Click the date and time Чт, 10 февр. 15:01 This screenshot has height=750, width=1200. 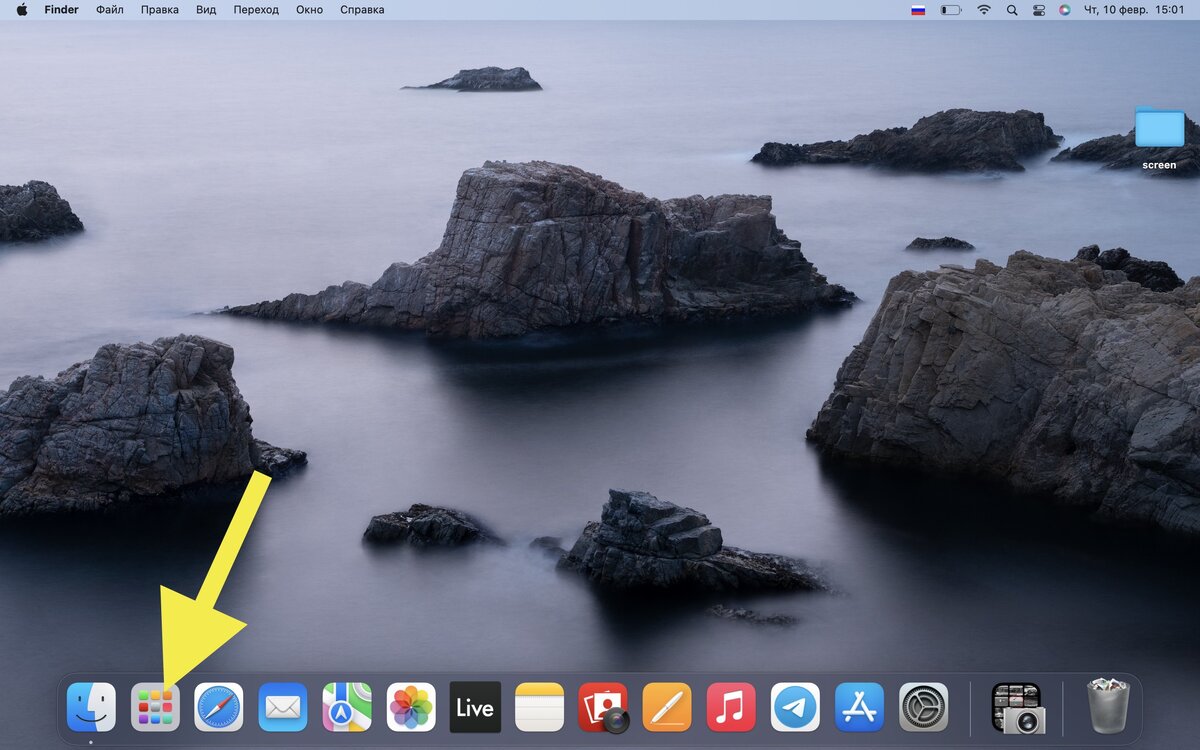[x=1134, y=10]
